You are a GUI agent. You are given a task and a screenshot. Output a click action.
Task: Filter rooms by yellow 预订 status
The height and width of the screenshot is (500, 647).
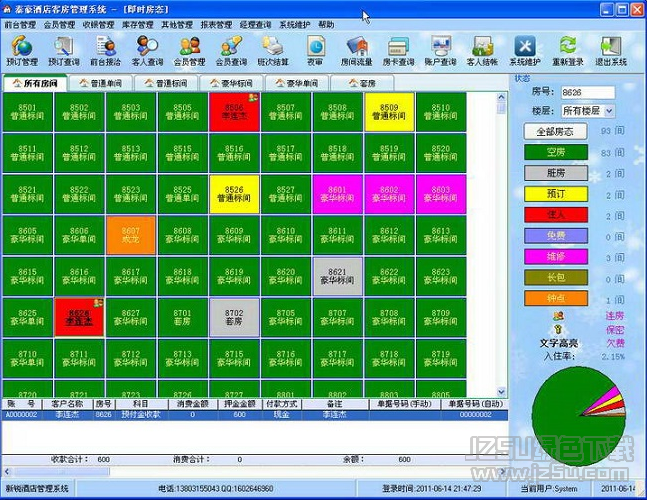556,194
